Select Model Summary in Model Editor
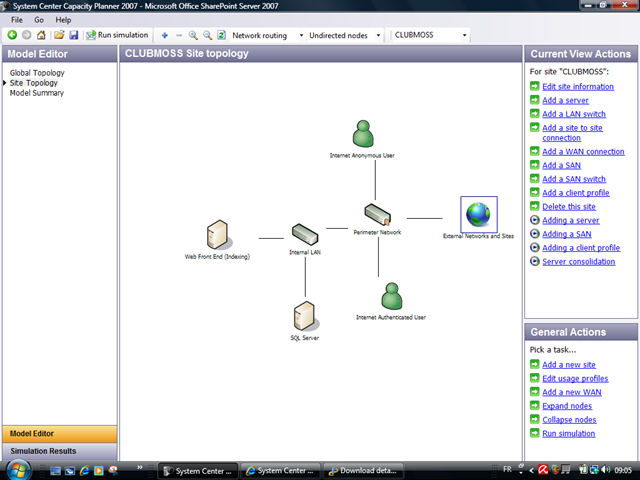The image size is (640, 480). tap(37, 93)
